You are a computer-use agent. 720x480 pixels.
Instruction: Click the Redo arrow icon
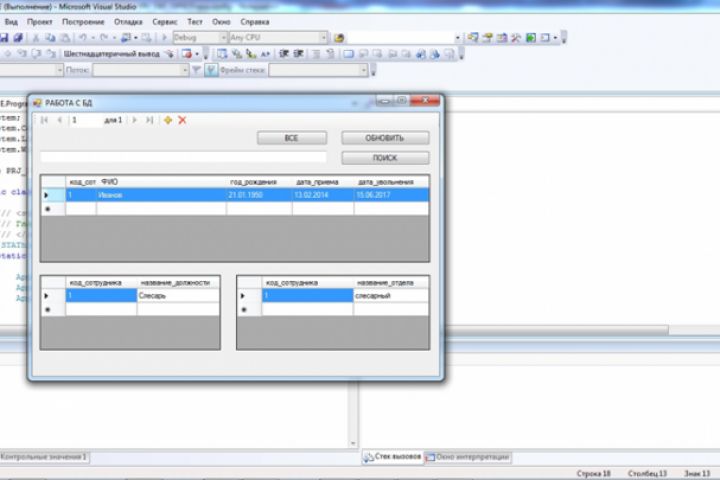pos(104,38)
